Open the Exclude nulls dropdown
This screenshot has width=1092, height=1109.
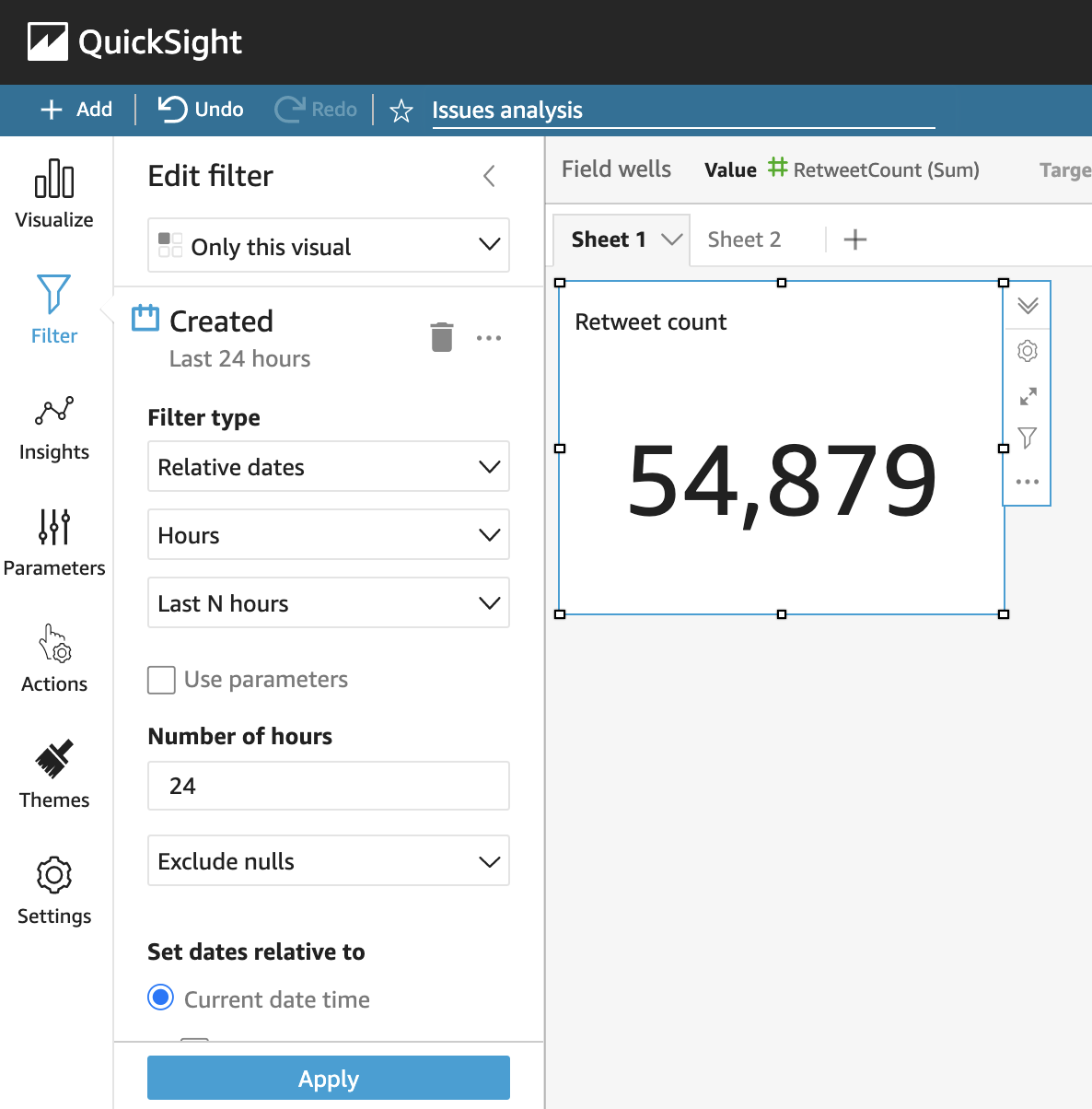(329, 861)
